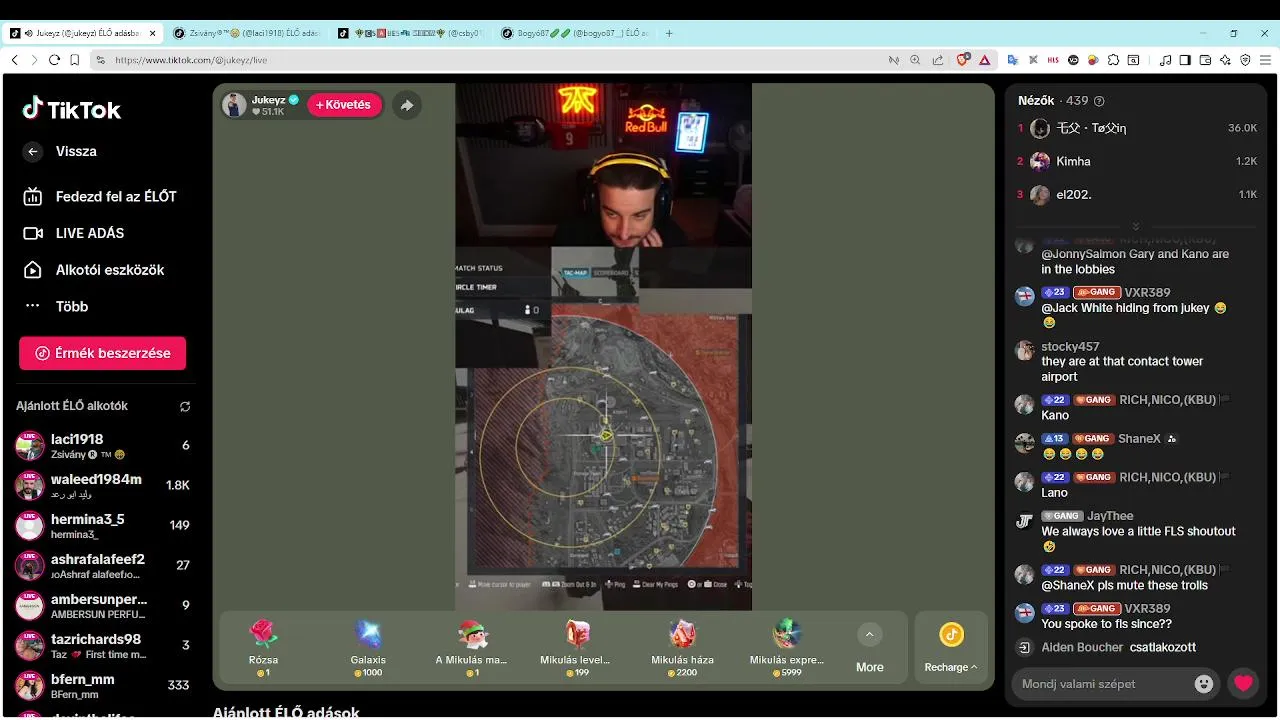
Task: Open Recharge coin dropdown
Action: coord(951,647)
